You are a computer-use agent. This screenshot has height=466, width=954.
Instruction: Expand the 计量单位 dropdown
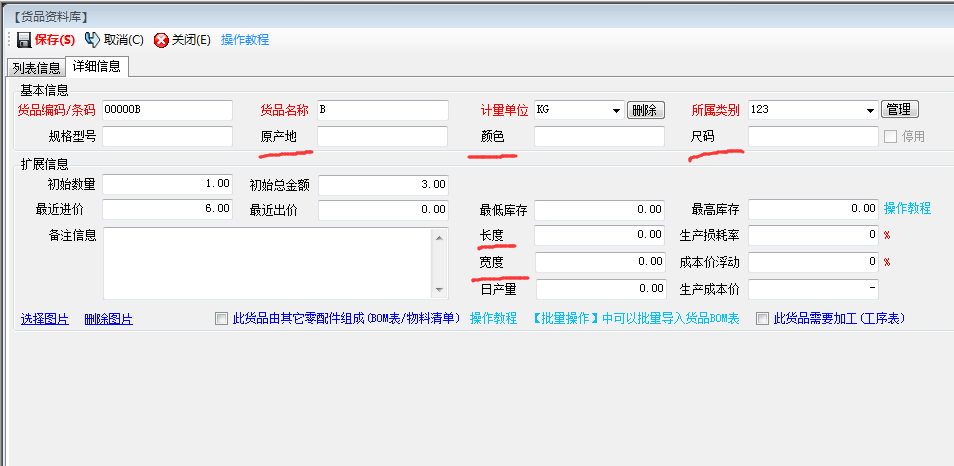coord(616,110)
